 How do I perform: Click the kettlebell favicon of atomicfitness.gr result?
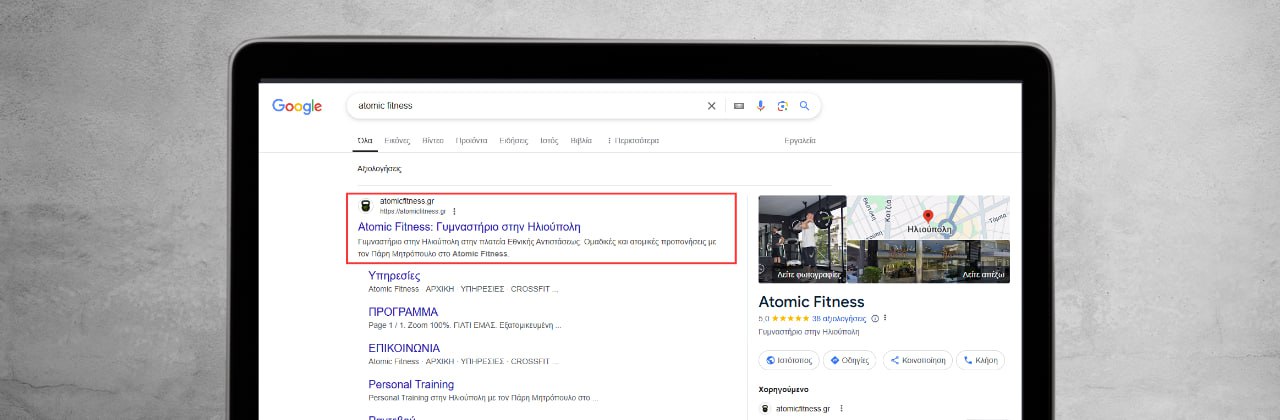pyautogui.click(x=365, y=206)
